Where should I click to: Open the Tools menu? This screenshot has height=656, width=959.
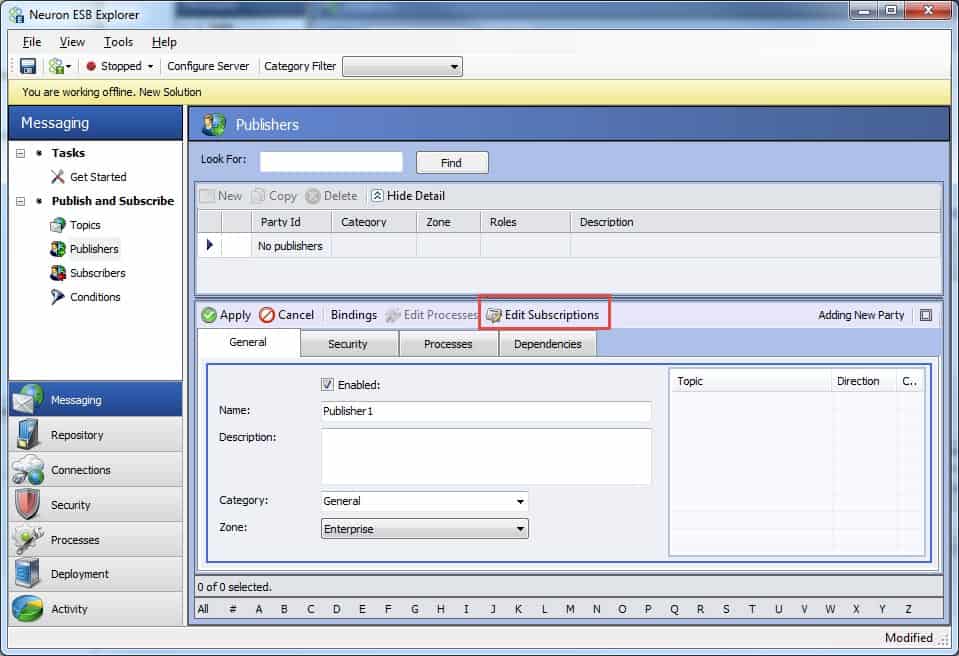(118, 42)
